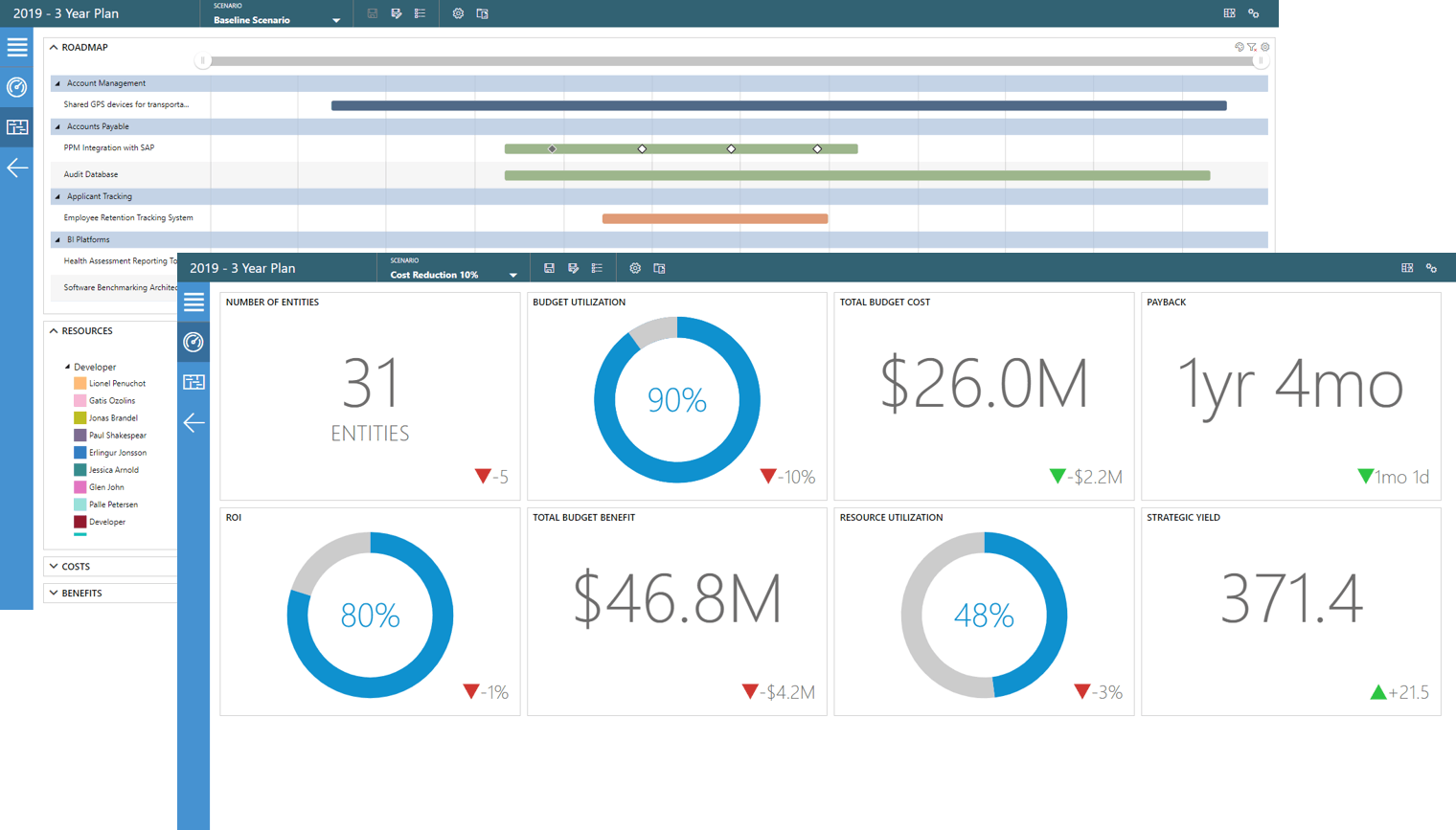This screenshot has width=1456, height=830.
Task: Click the 'Jessica Arnold' resource name
Action: coord(114,470)
